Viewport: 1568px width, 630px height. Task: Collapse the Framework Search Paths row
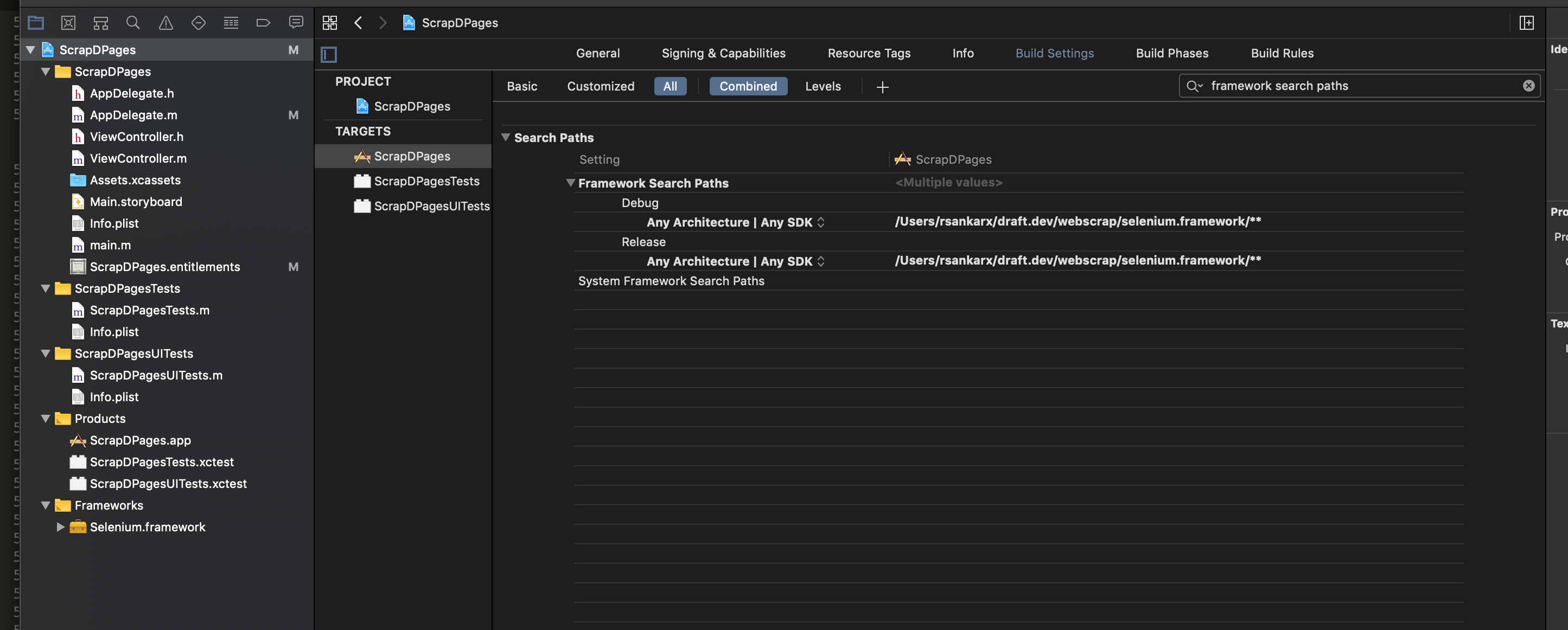(x=570, y=183)
